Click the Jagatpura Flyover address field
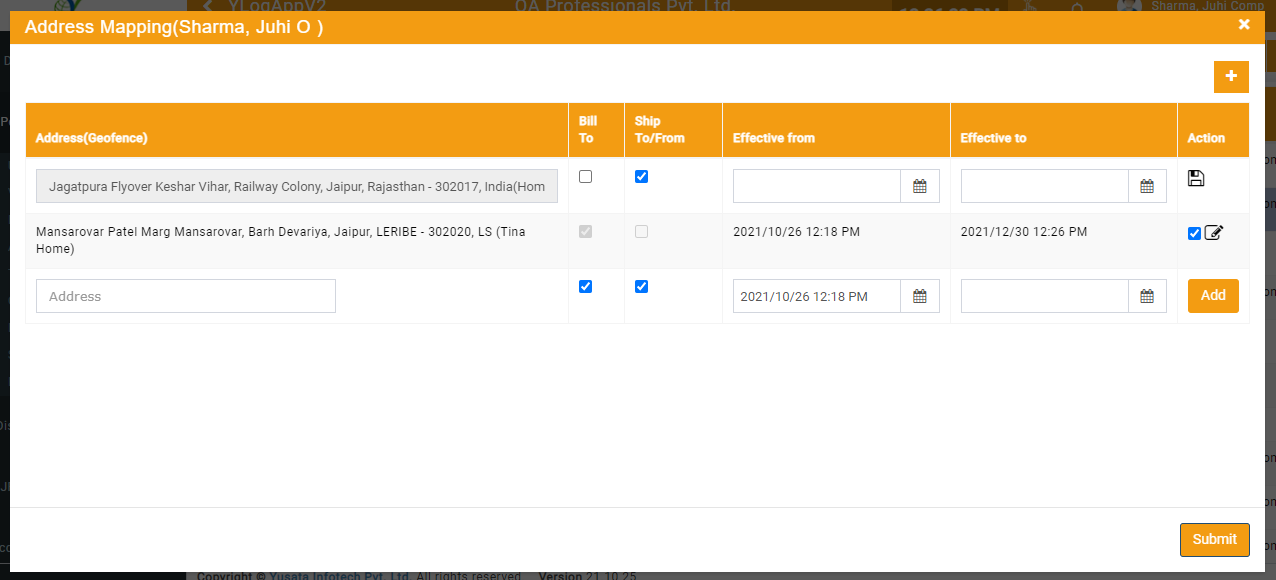The height and width of the screenshot is (580, 1276). tap(297, 186)
